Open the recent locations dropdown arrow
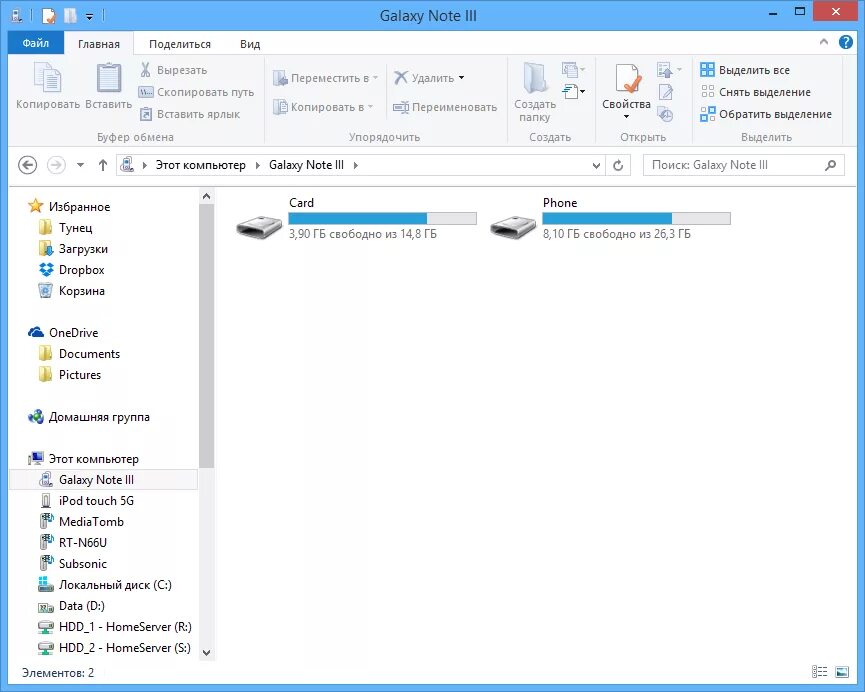 (81, 165)
